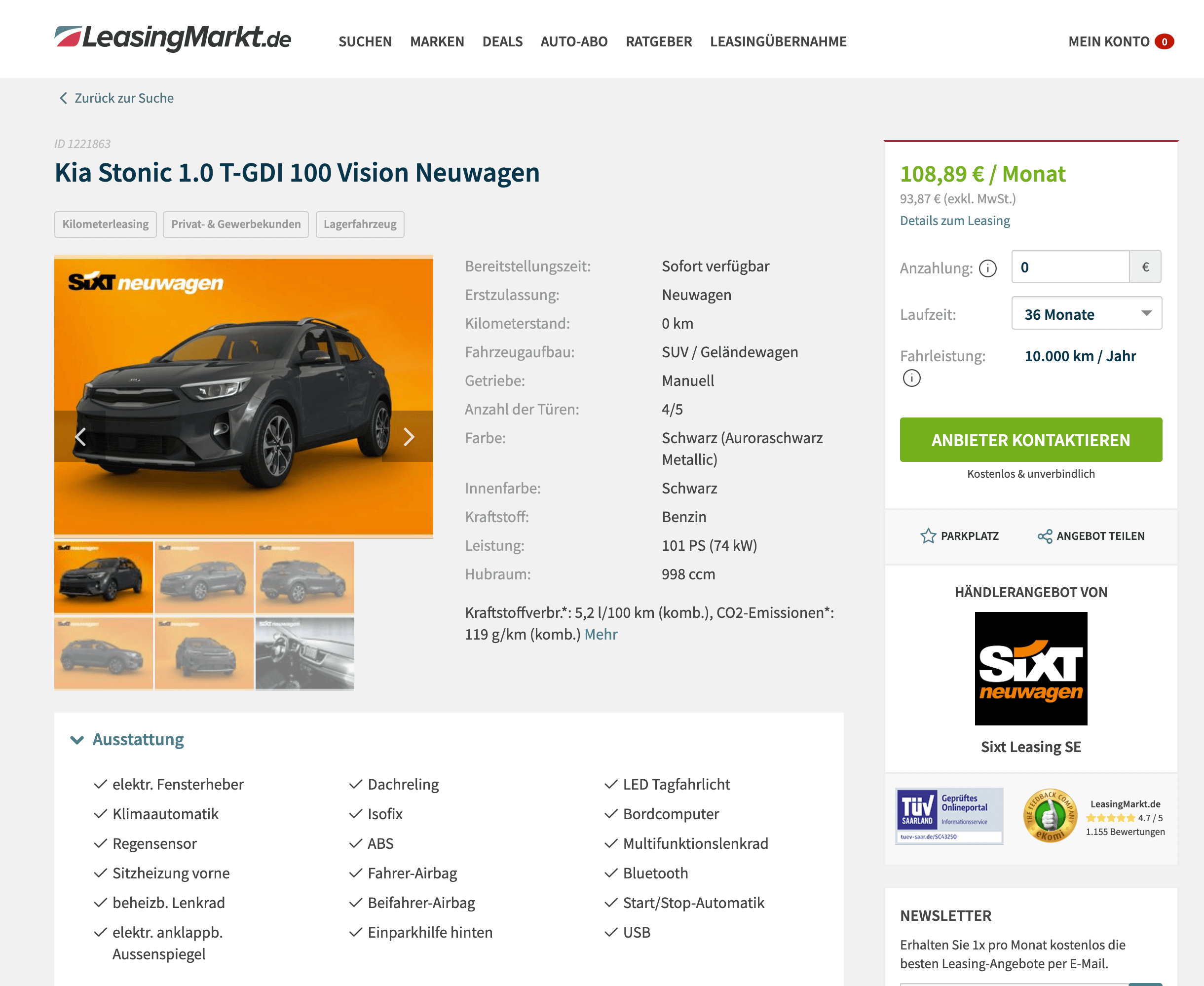1204x986 pixels.
Task: Show previous car image with left arrow
Action: tap(80, 436)
